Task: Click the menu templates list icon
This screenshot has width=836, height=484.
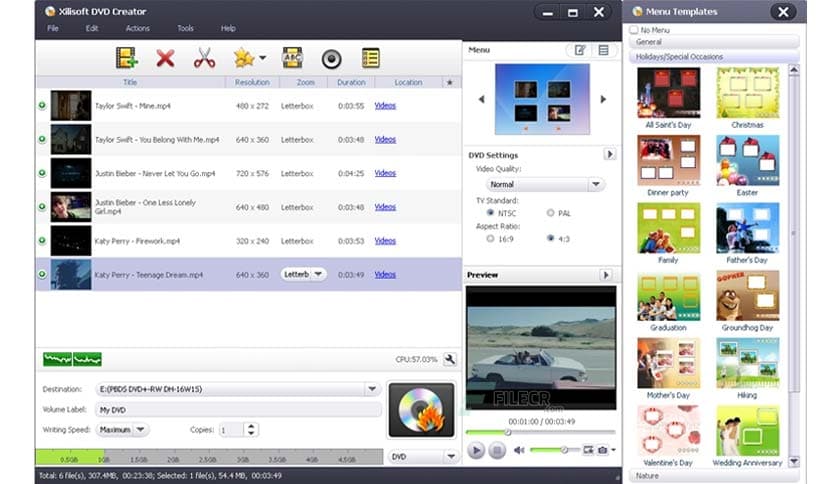Action: tap(604, 50)
